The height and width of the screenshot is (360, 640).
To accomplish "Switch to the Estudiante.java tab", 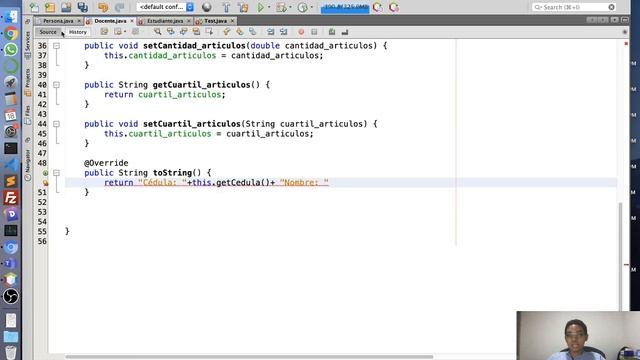I will click(165, 21).
